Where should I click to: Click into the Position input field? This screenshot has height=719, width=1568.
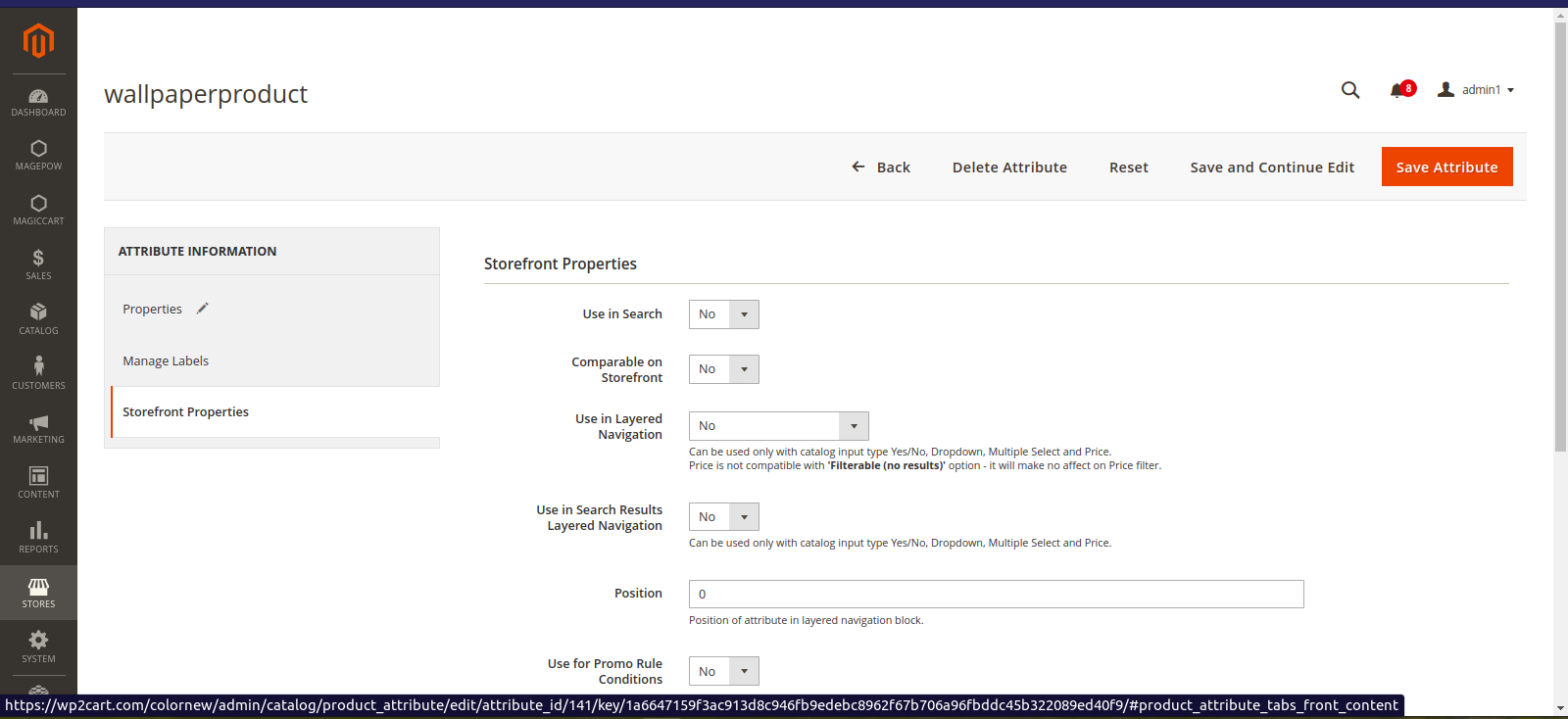996,595
